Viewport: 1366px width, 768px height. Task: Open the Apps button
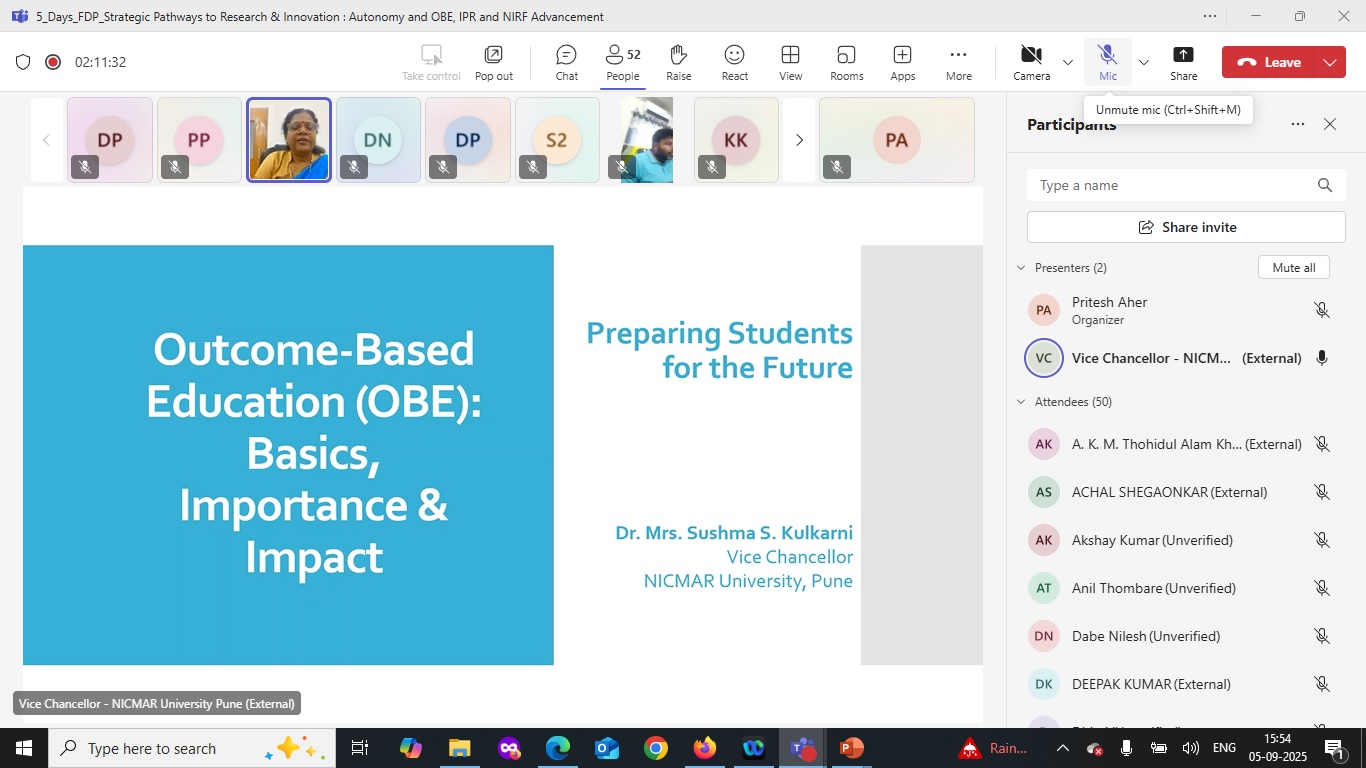(903, 62)
